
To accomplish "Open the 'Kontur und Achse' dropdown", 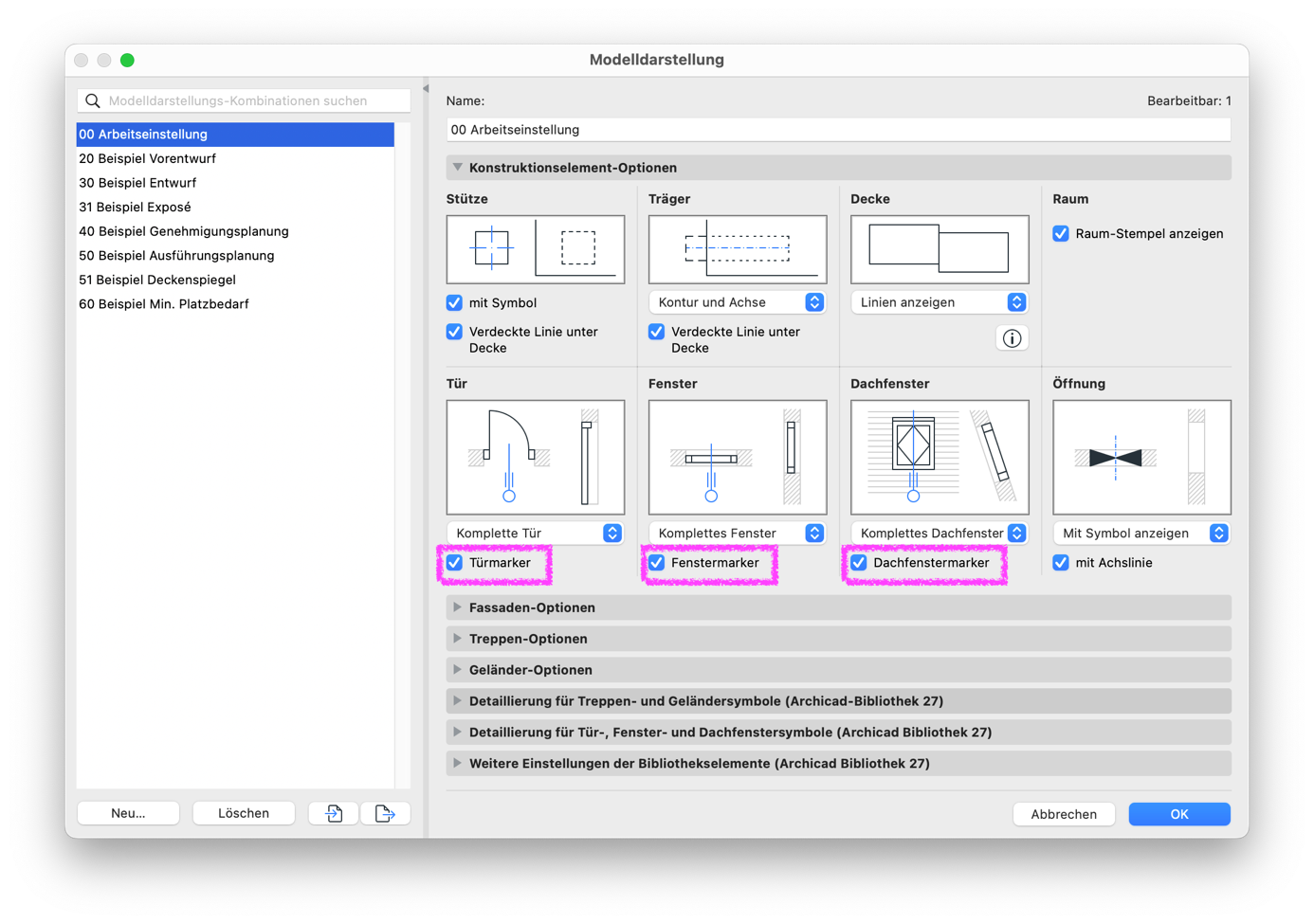I will point(738,302).
